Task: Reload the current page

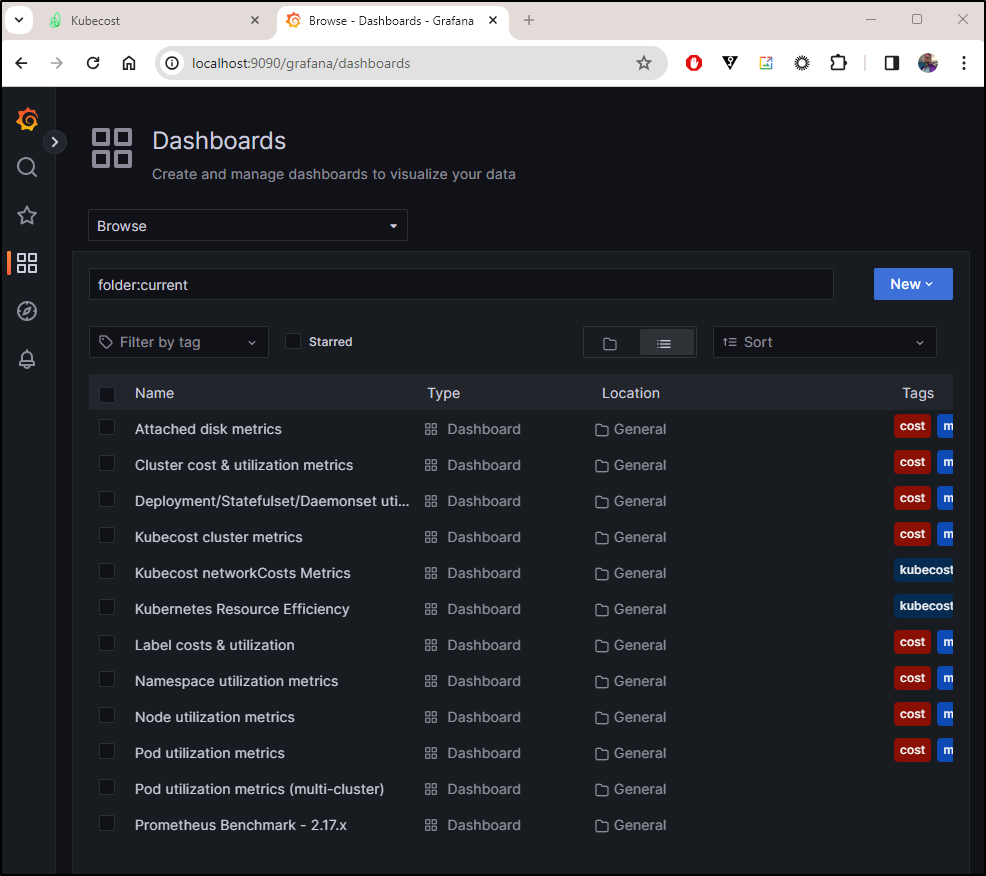Action: click(x=93, y=63)
